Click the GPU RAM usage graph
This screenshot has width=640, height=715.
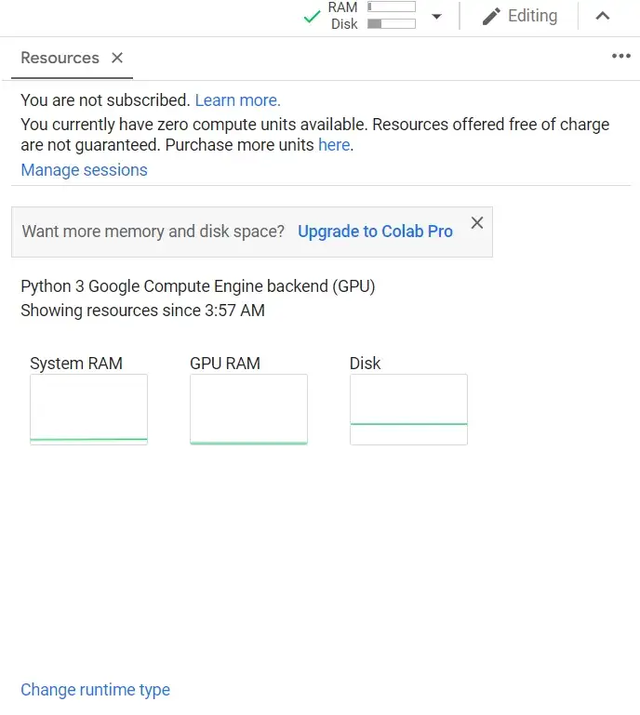pyautogui.click(x=248, y=409)
